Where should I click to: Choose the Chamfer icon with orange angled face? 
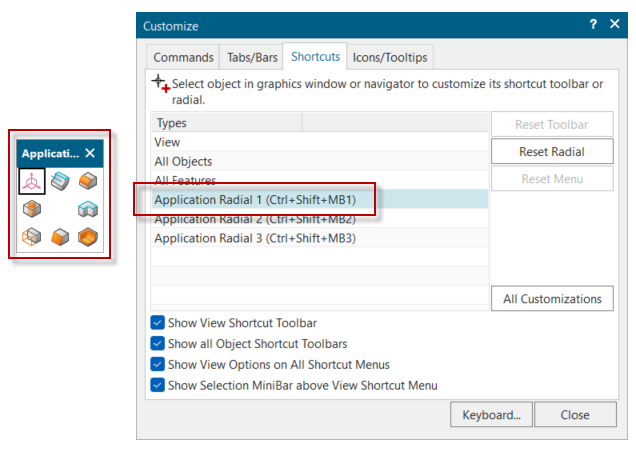pyautogui.click(x=61, y=237)
